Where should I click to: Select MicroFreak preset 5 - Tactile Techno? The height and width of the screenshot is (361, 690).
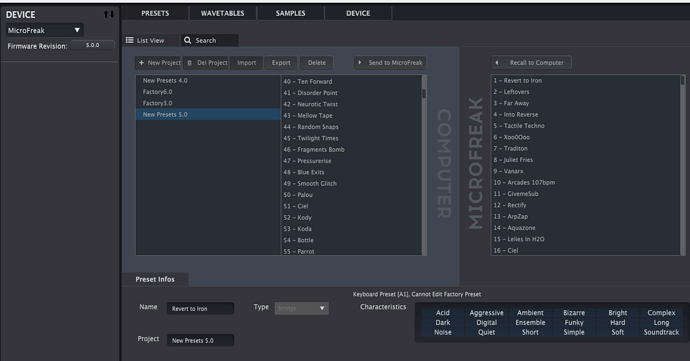click(x=585, y=126)
